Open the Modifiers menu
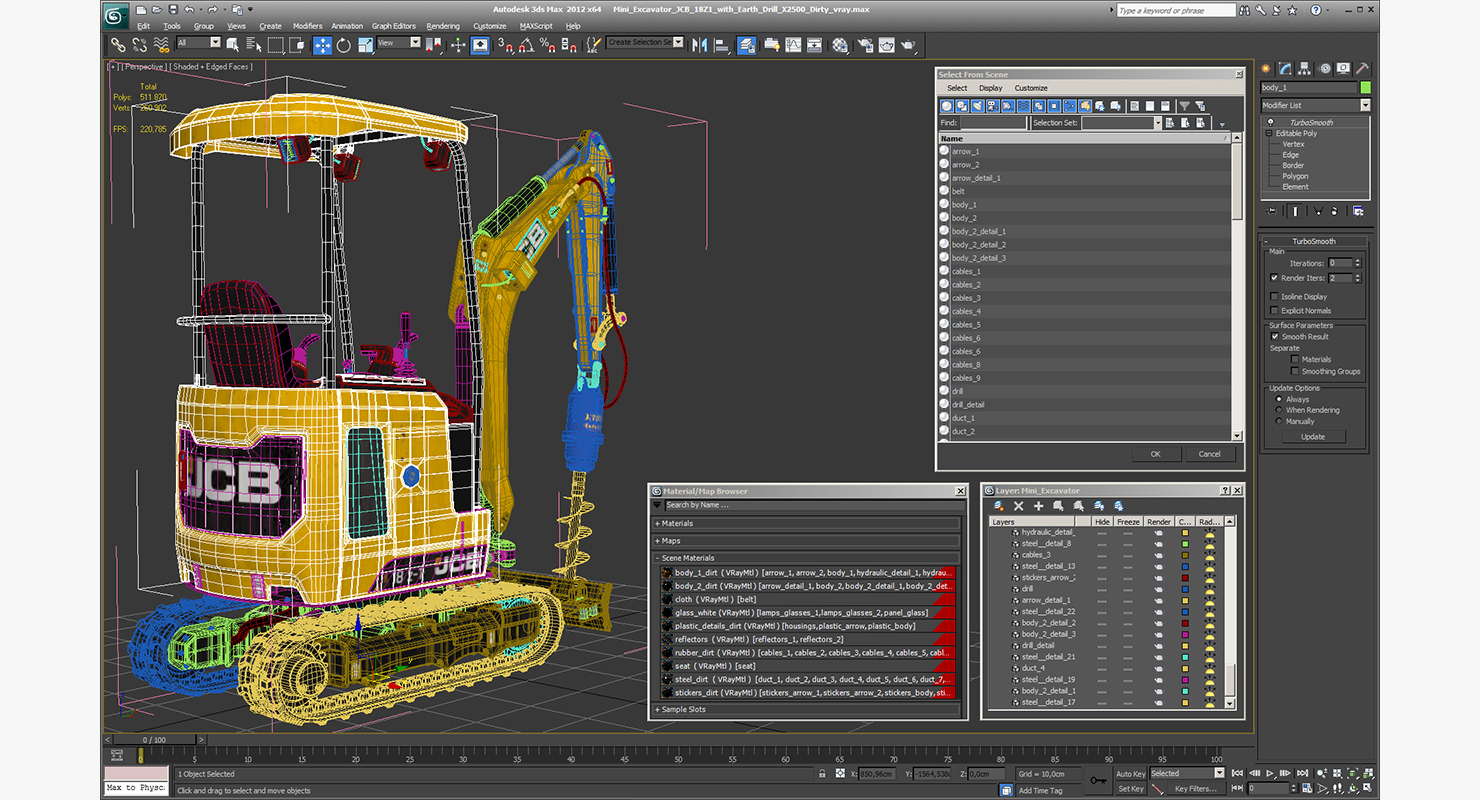1480x800 pixels. (x=307, y=26)
